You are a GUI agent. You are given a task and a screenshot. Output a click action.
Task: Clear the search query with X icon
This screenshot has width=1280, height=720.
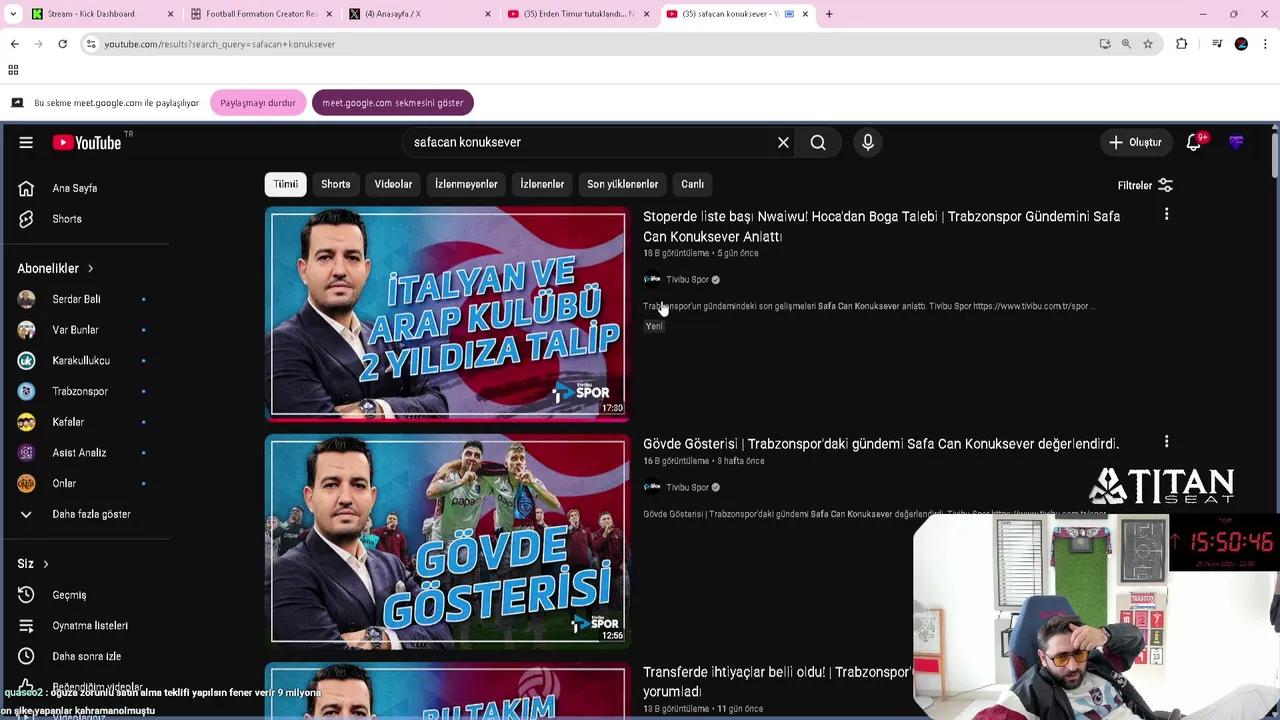[783, 143]
